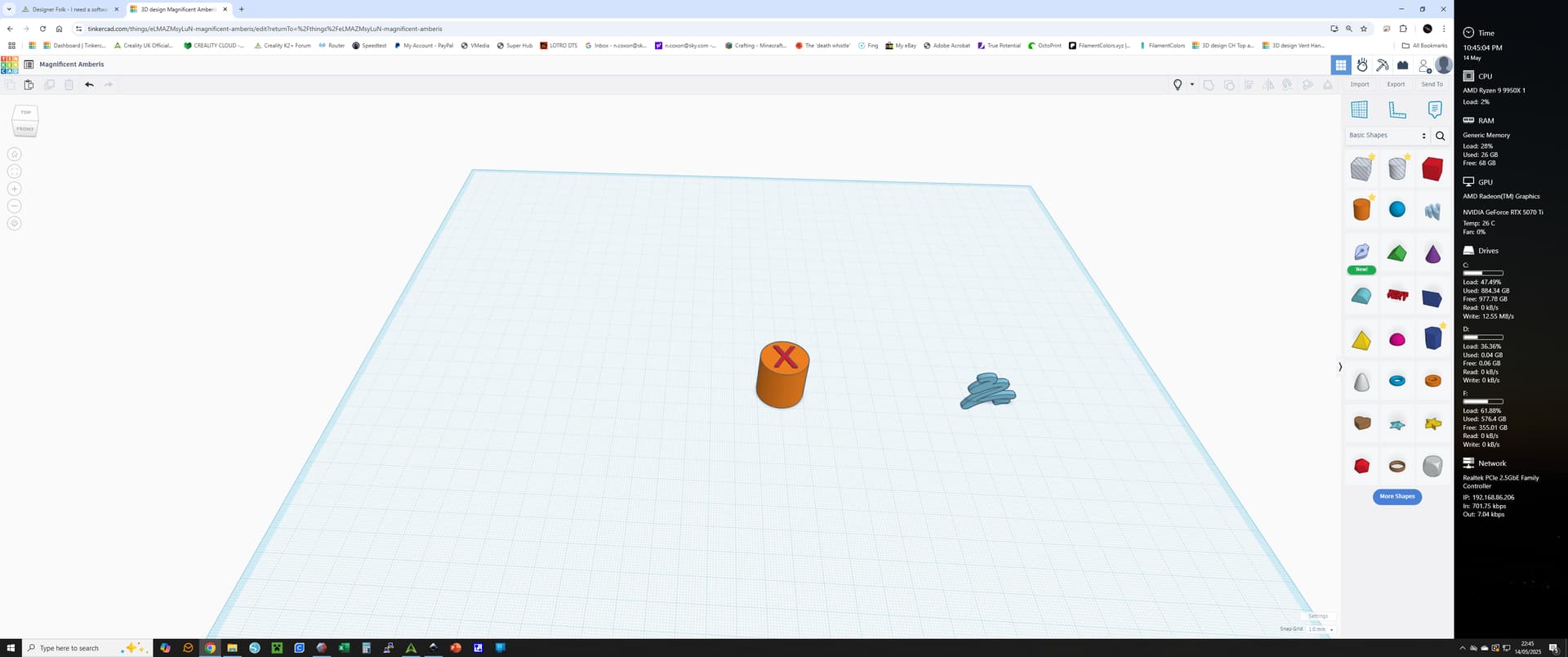Pick the yellow Star shape
1568x657 pixels.
tap(1433, 423)
